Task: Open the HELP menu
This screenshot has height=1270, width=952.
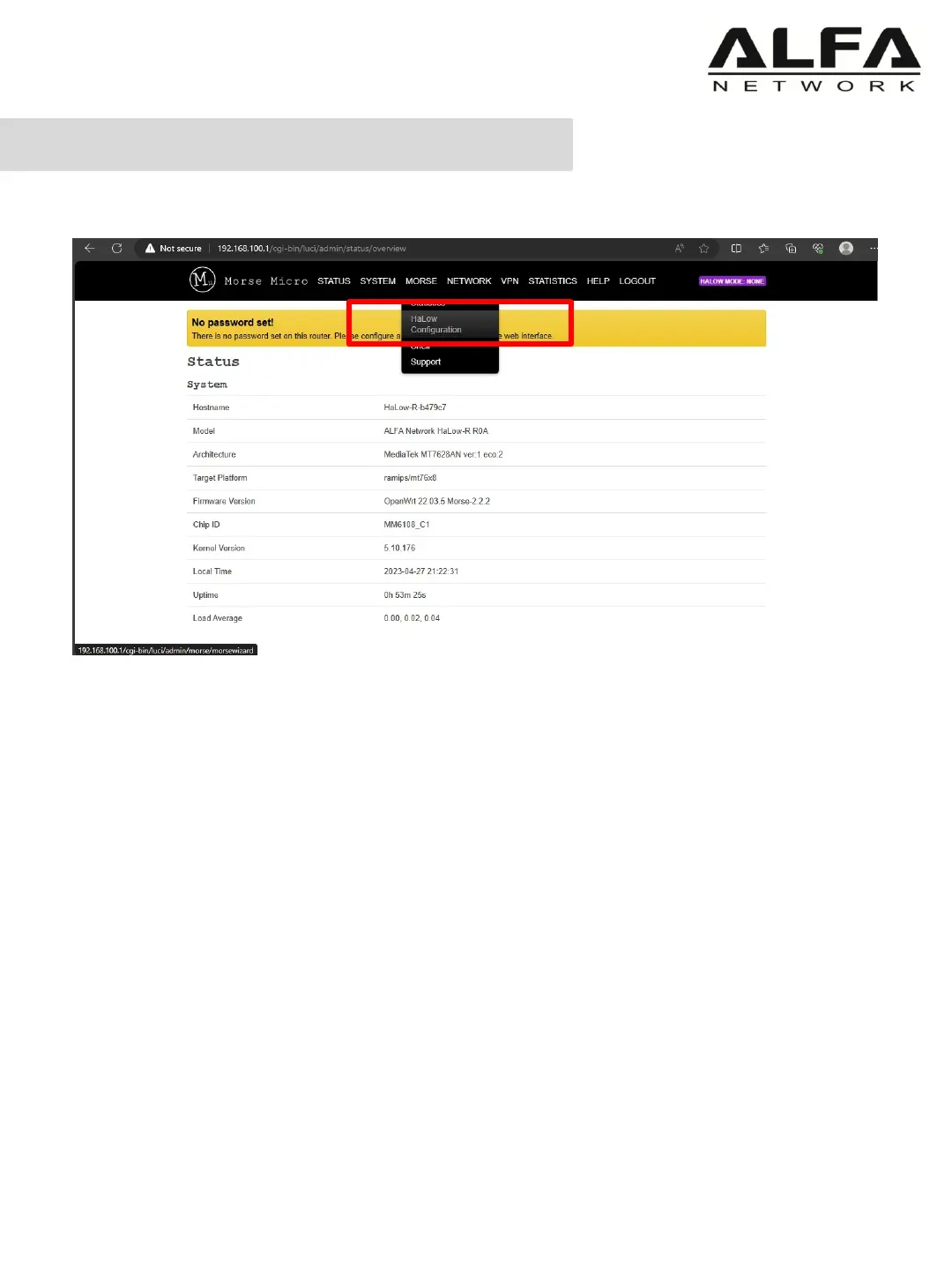Action: click(599, 281)
